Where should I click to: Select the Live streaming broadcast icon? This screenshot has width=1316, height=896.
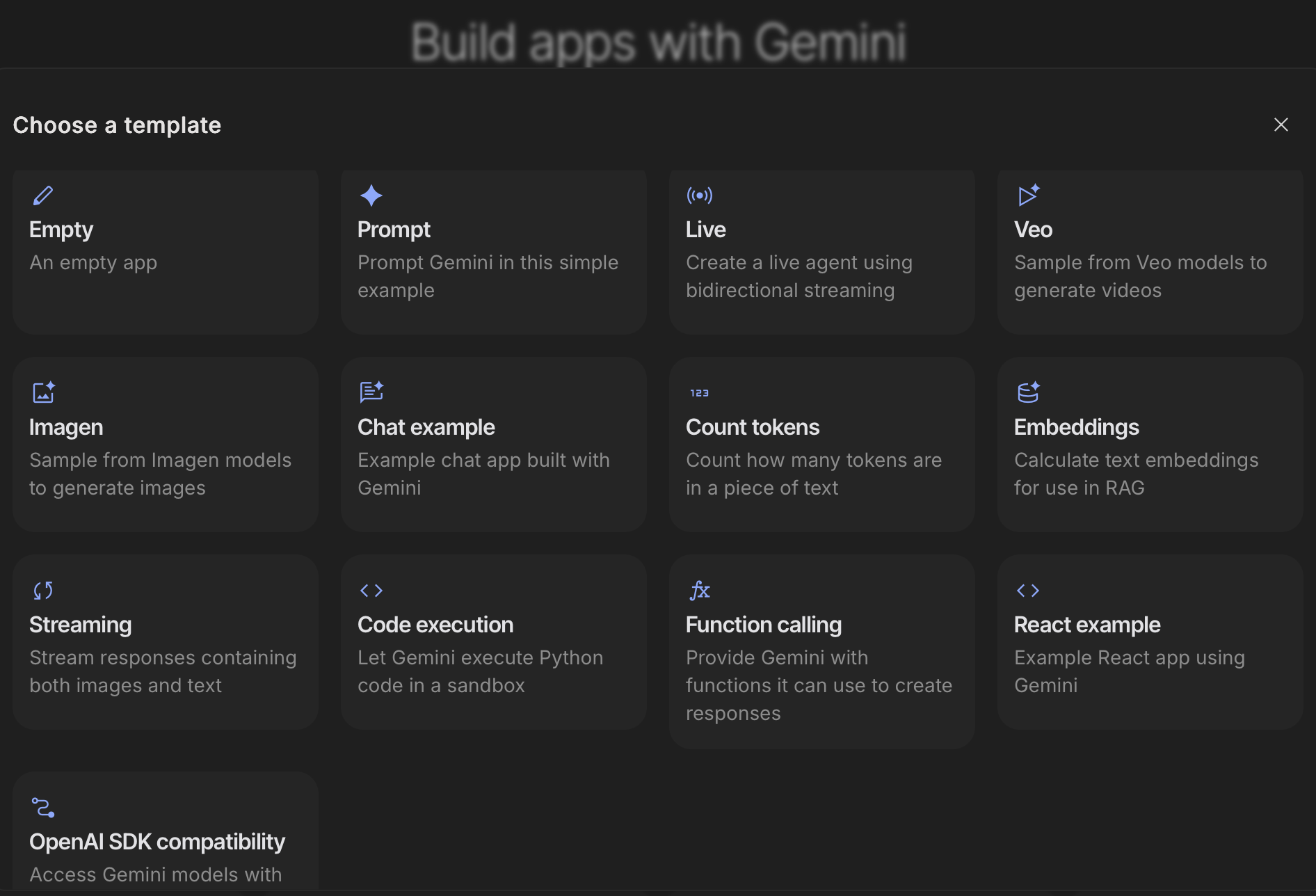pos(700,195)
